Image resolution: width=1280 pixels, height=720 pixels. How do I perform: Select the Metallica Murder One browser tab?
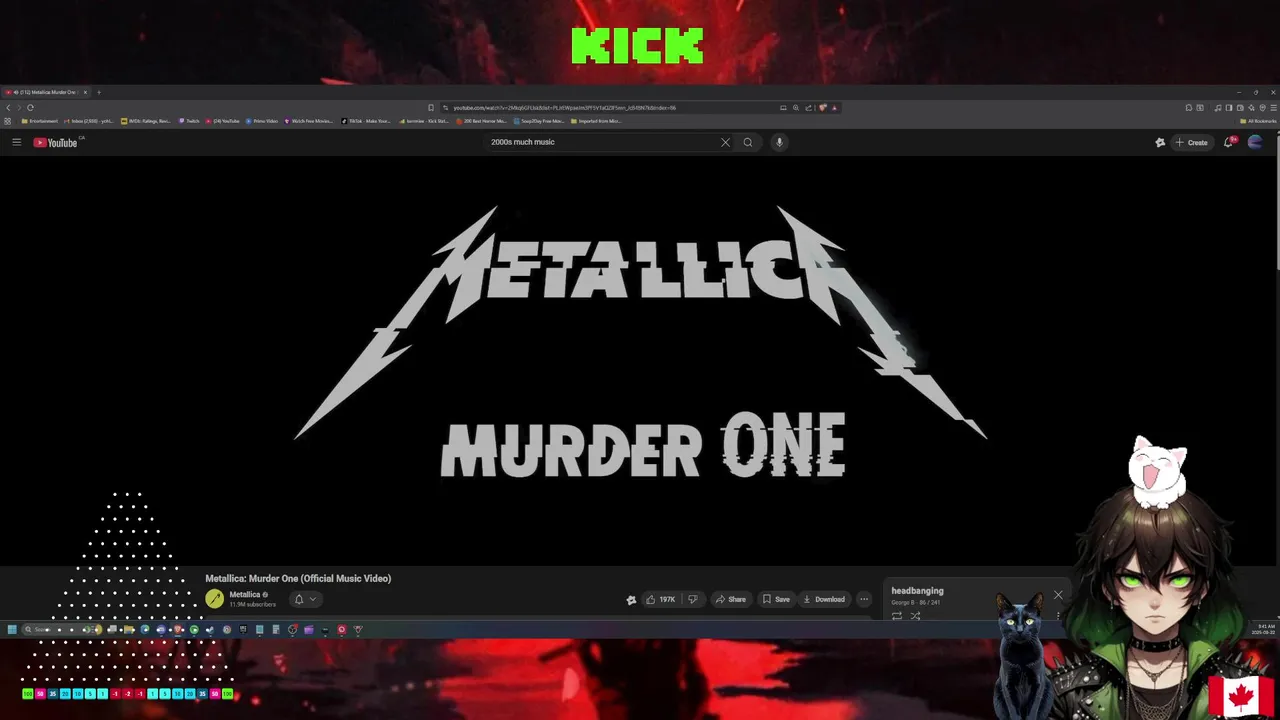click(x=47, y=92)
